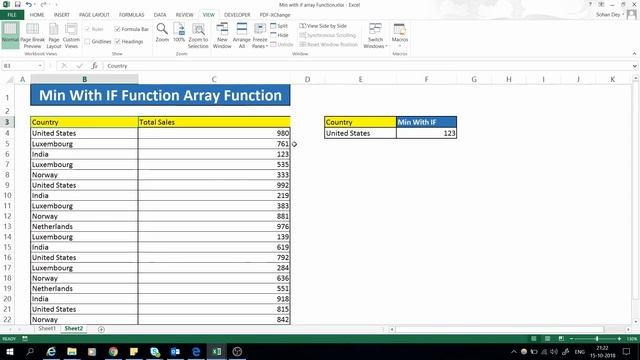Set zoom to 100%
This screenshot has width=640, height=360.
click(x=179, y=33)
